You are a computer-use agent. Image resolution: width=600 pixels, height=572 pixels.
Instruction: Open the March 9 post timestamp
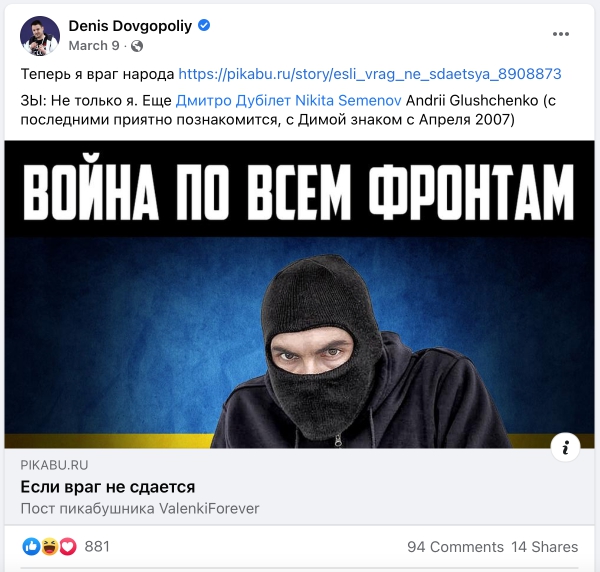tap(94, 46)
